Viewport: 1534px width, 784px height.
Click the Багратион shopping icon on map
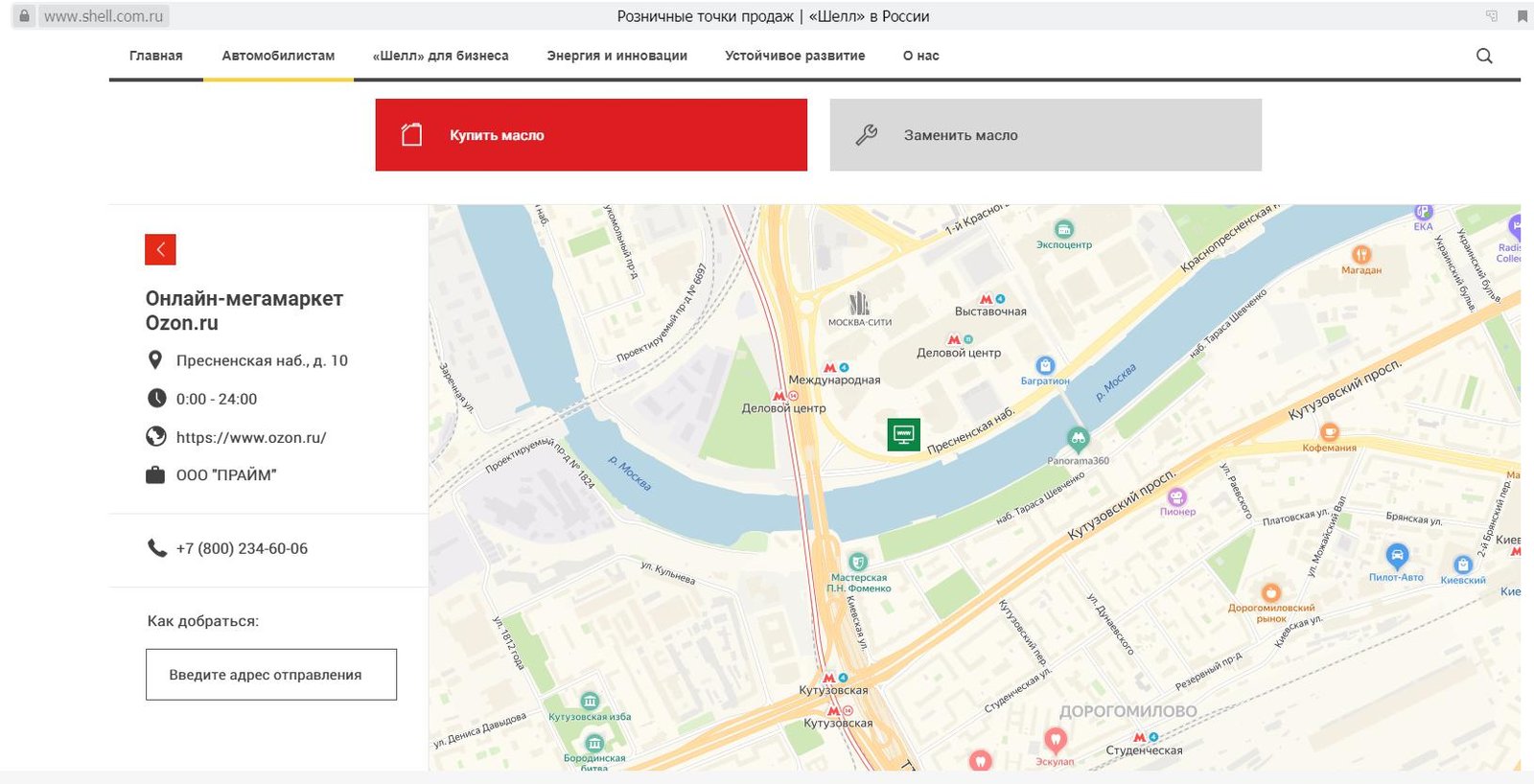point(1045,365)
